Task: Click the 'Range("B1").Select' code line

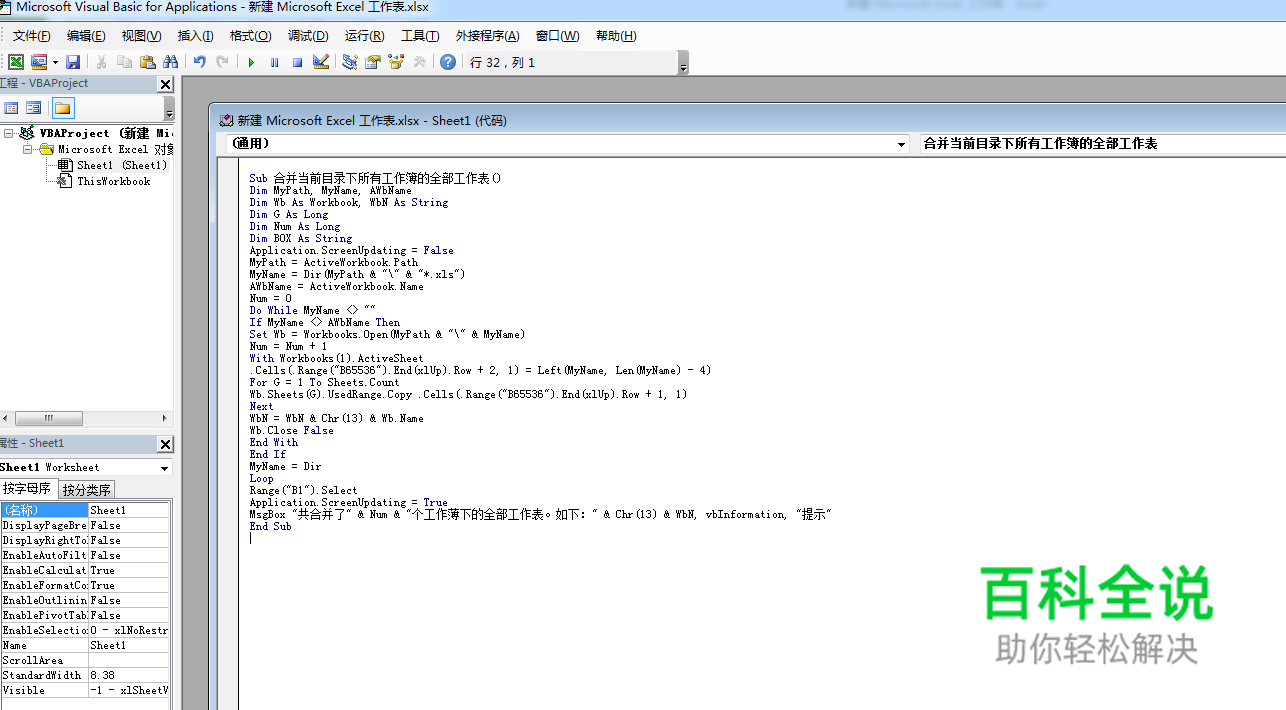Action: (x=303, y=490)
